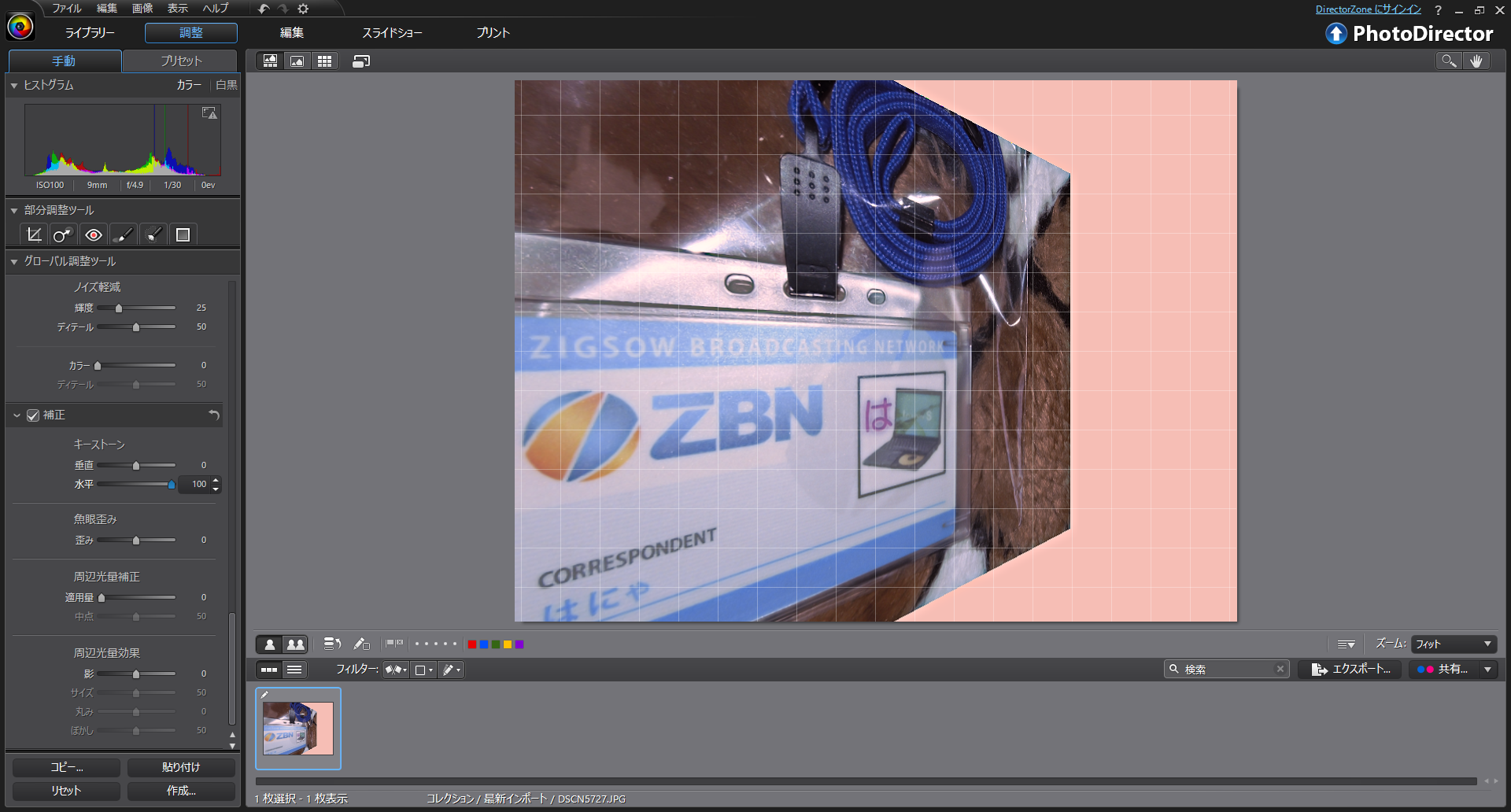This screenshot has width=1511, height=812.
Task: Select the gradient mask tool
Action: coord(183,234)
